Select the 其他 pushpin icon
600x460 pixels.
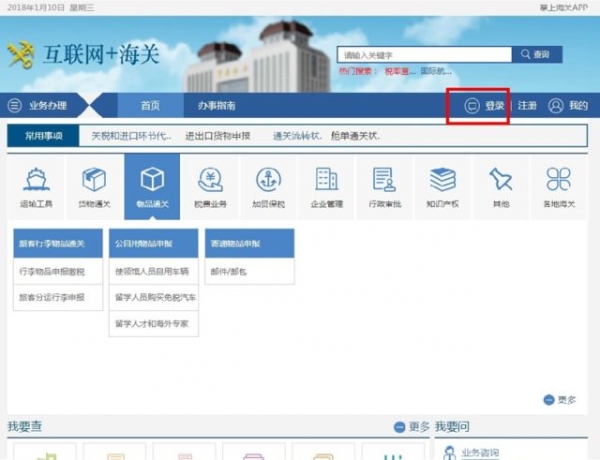(500, 186)
